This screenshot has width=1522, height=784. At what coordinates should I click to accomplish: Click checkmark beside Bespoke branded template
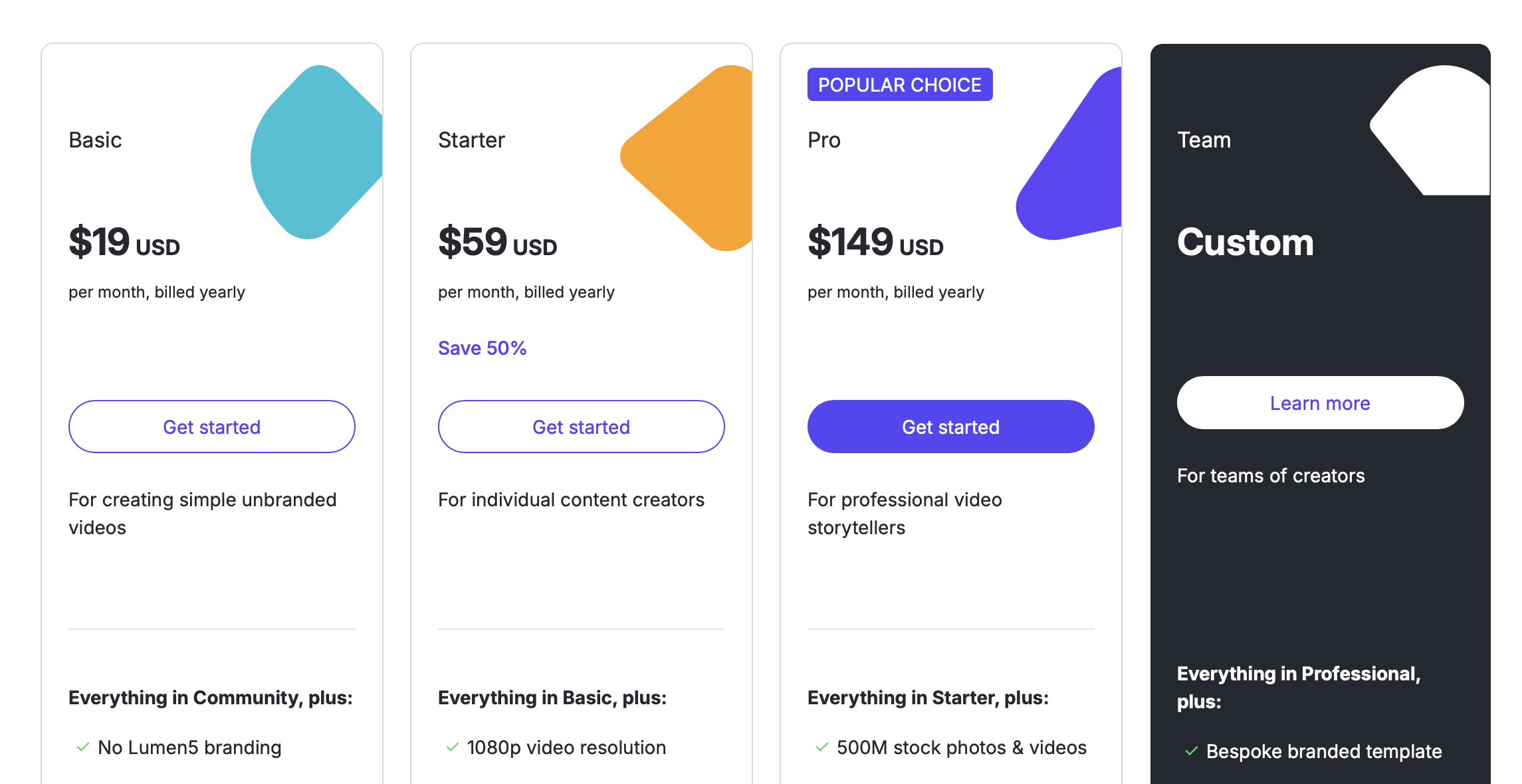tap(1192, 751)
